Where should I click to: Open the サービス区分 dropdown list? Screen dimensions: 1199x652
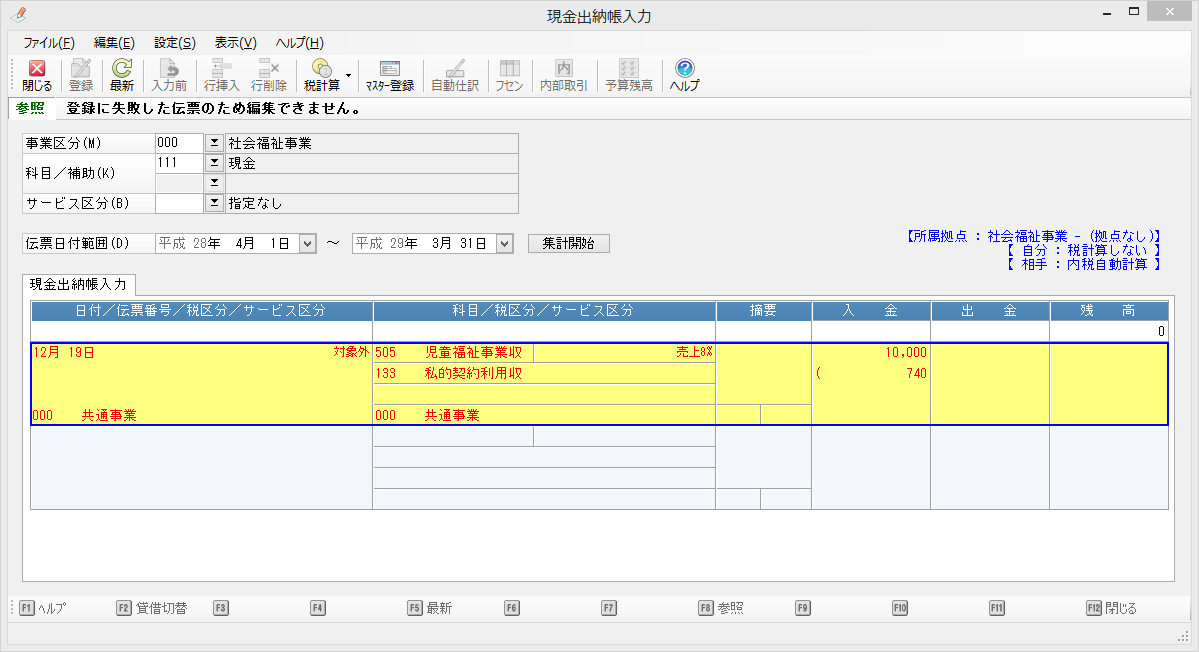click(x=213, y=204)
